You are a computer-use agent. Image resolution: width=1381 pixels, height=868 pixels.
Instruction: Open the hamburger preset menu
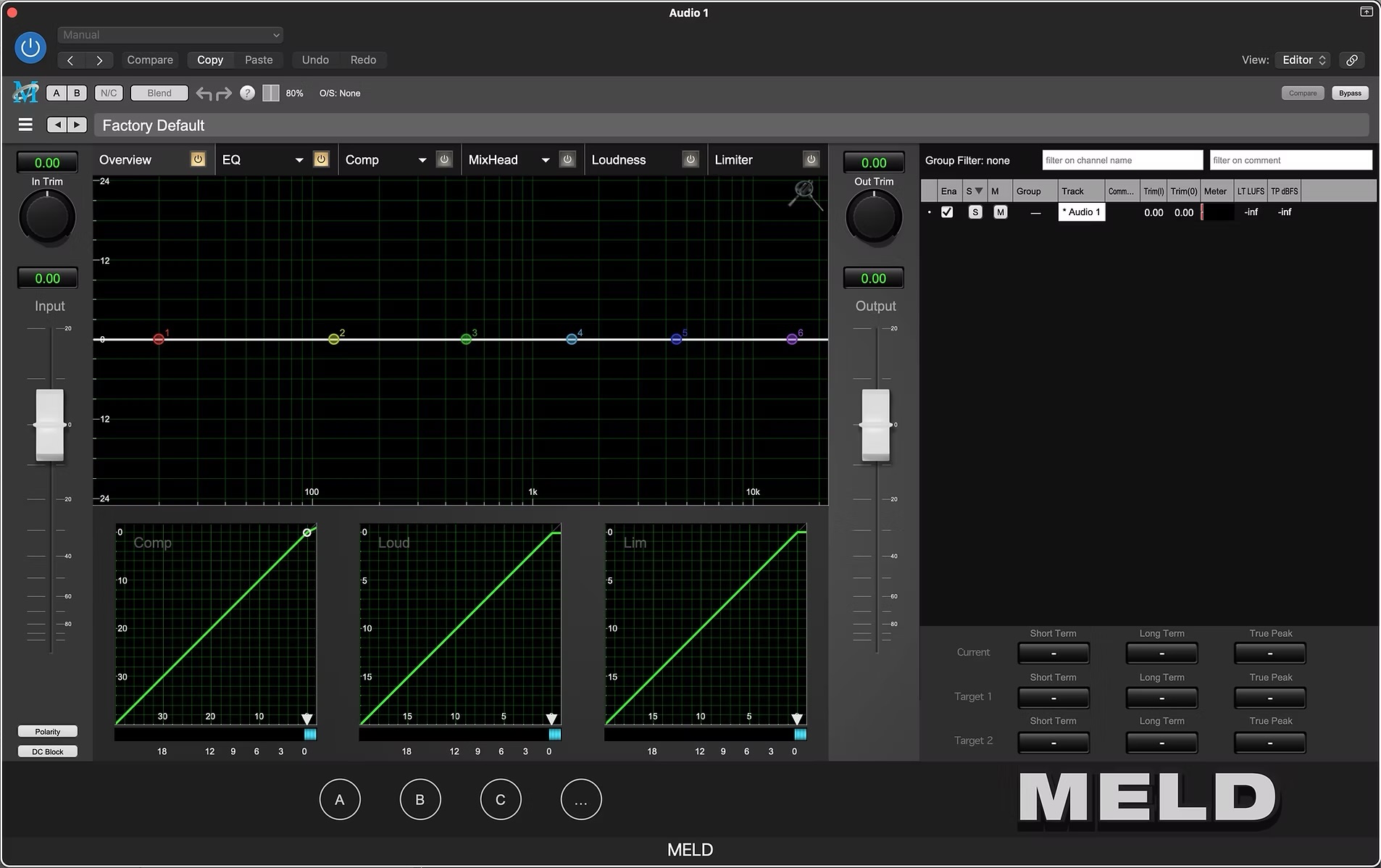(25, 125)
